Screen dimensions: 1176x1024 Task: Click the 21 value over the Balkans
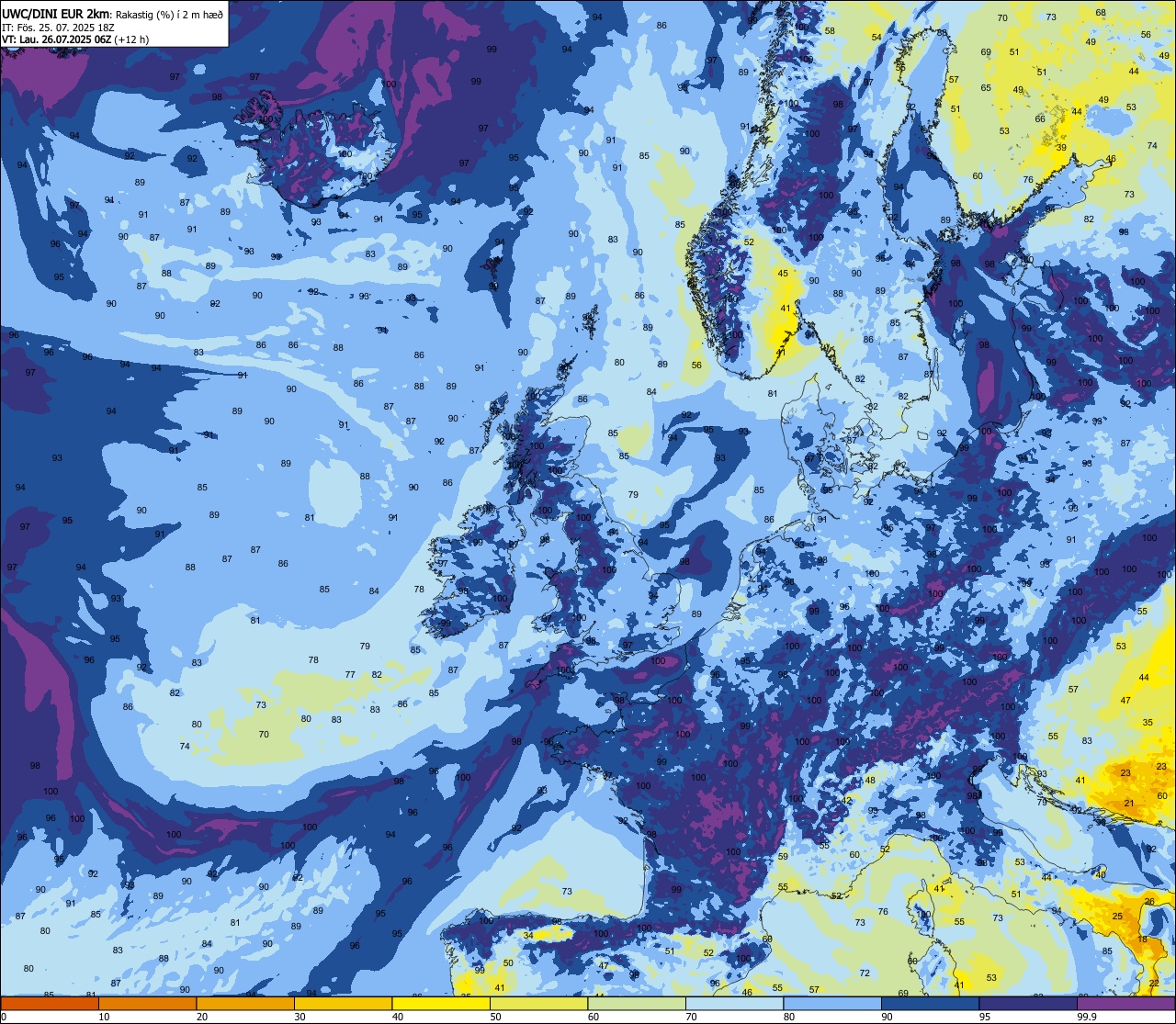click(x=1128, y=804)
